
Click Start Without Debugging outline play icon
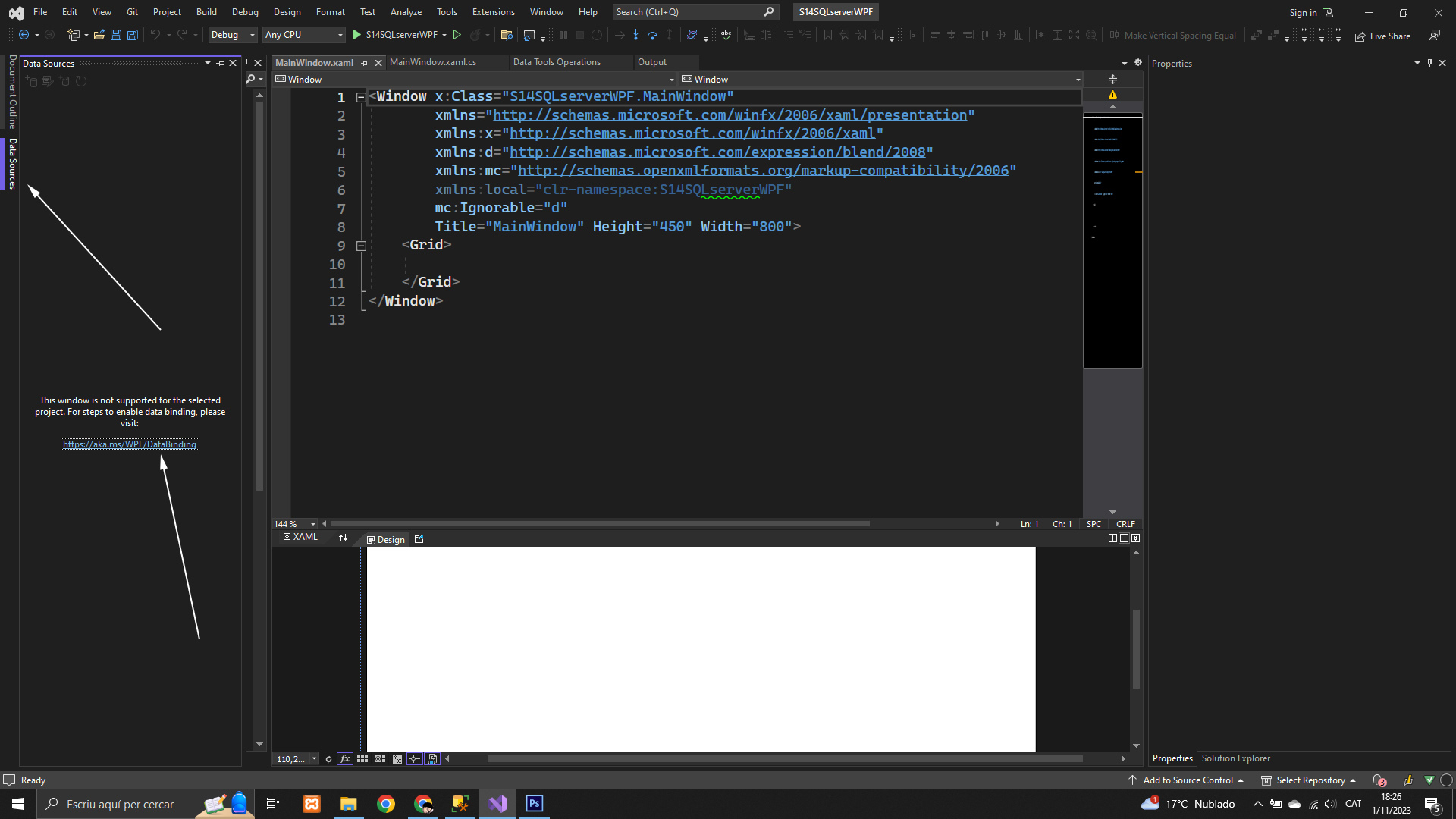click(457, 35)
